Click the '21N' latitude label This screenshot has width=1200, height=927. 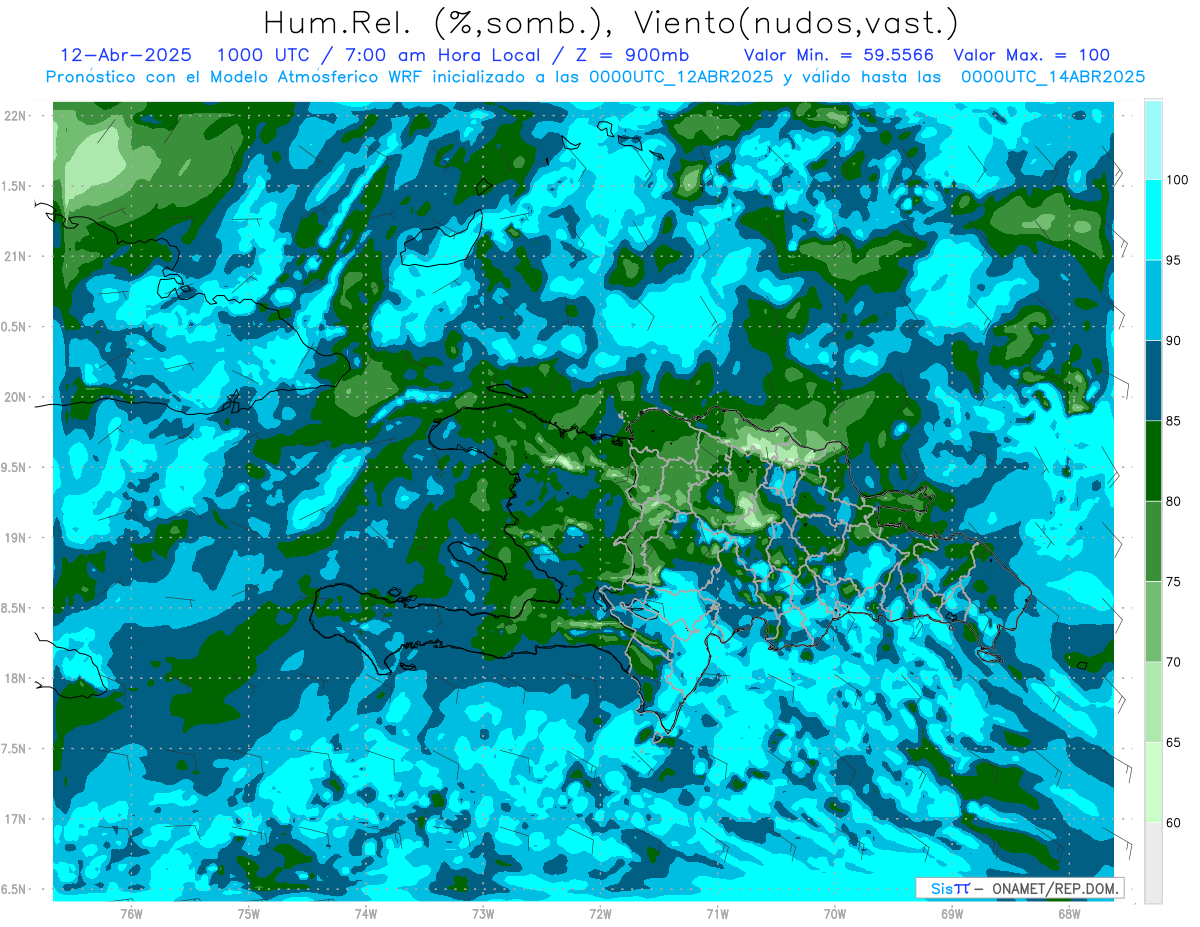17,256
